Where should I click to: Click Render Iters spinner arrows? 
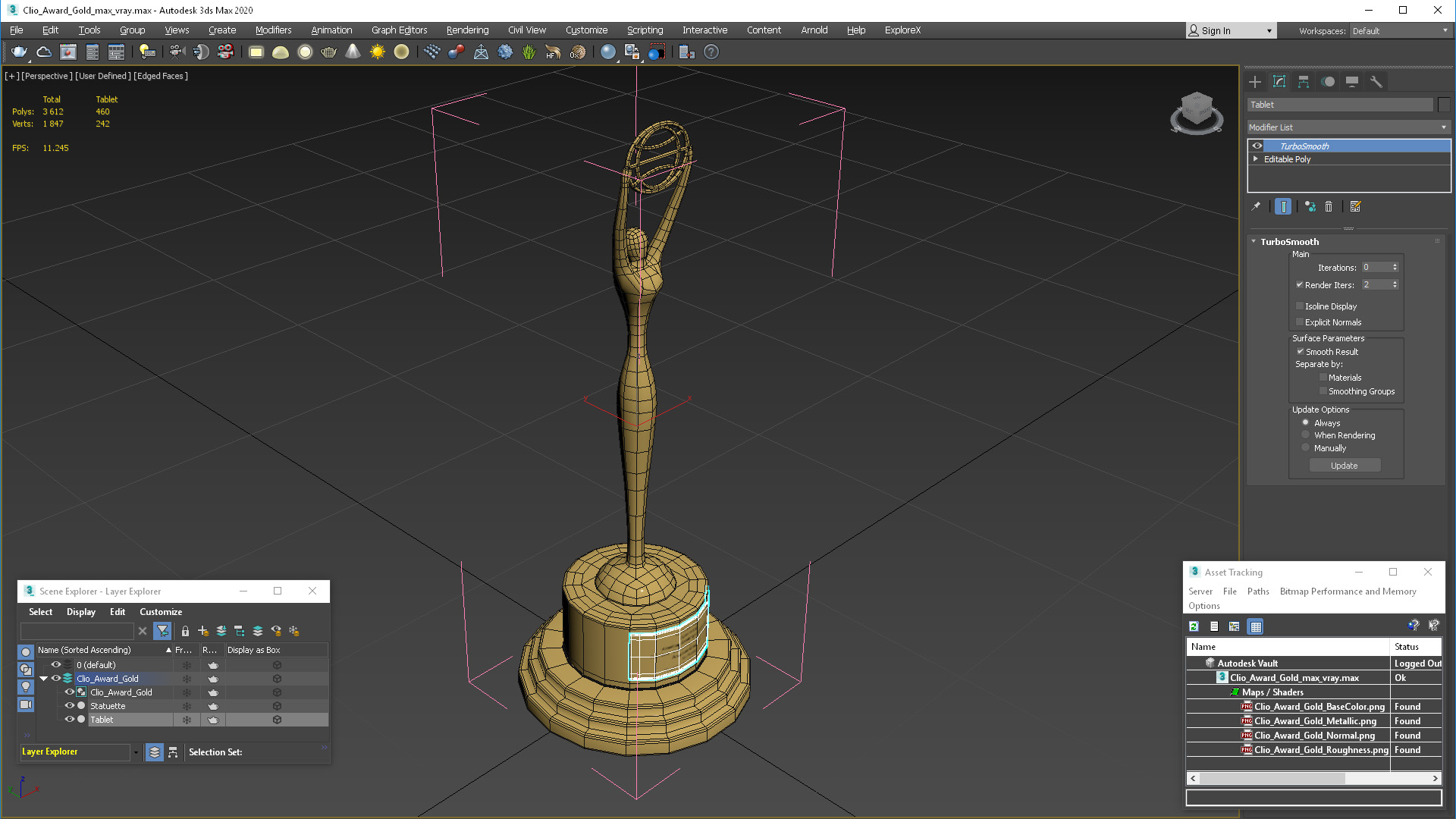pyautogui.click(x=1395, y=284)
